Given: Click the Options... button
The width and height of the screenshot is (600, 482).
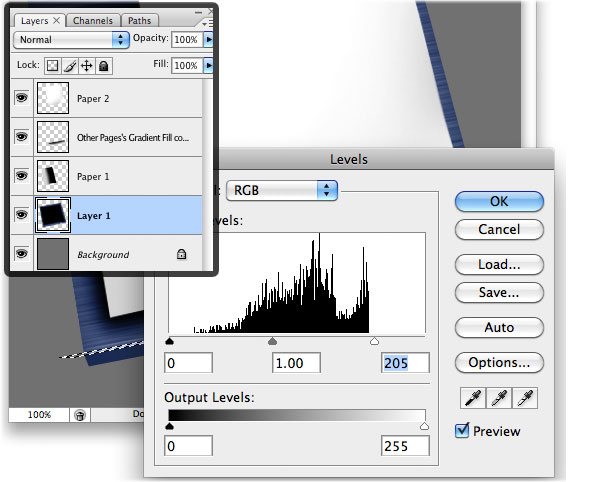Looking at the screenshot, I should (499, 363).
